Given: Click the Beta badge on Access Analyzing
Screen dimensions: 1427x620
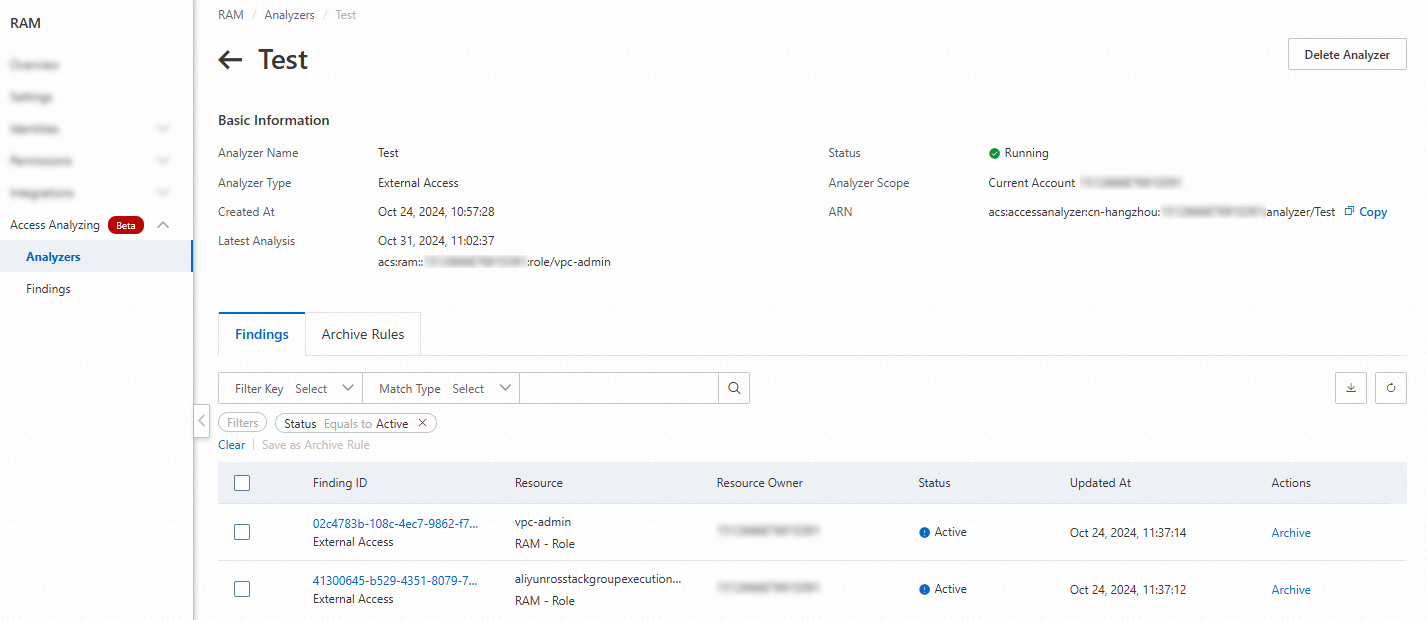Looking at the screenshot, I should click(125, 225).
